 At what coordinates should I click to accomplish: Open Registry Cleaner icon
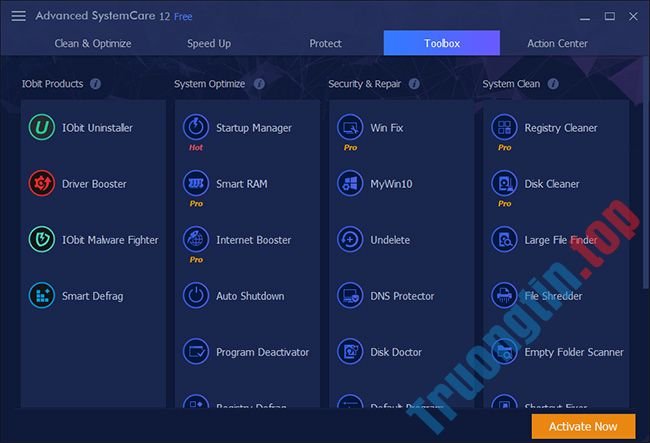click(x=504, y=127)
